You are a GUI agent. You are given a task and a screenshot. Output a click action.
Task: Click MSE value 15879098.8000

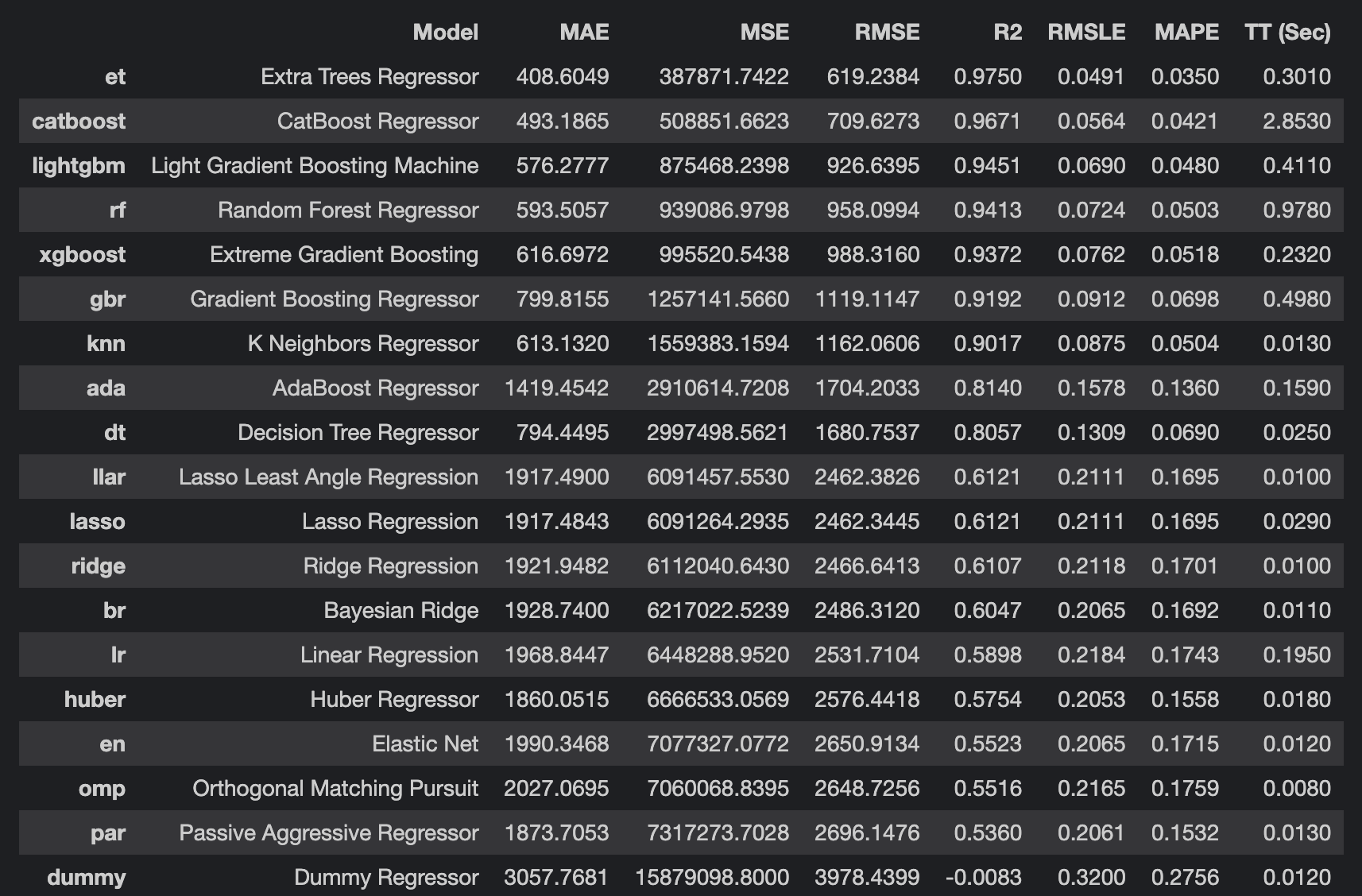712,877
